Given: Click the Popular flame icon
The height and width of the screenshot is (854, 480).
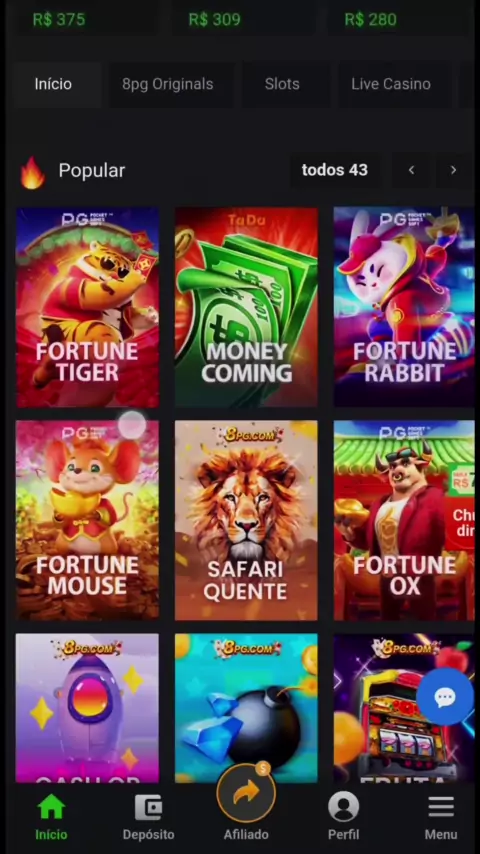Looking at the screenshot, I should [x=32, y=173].
